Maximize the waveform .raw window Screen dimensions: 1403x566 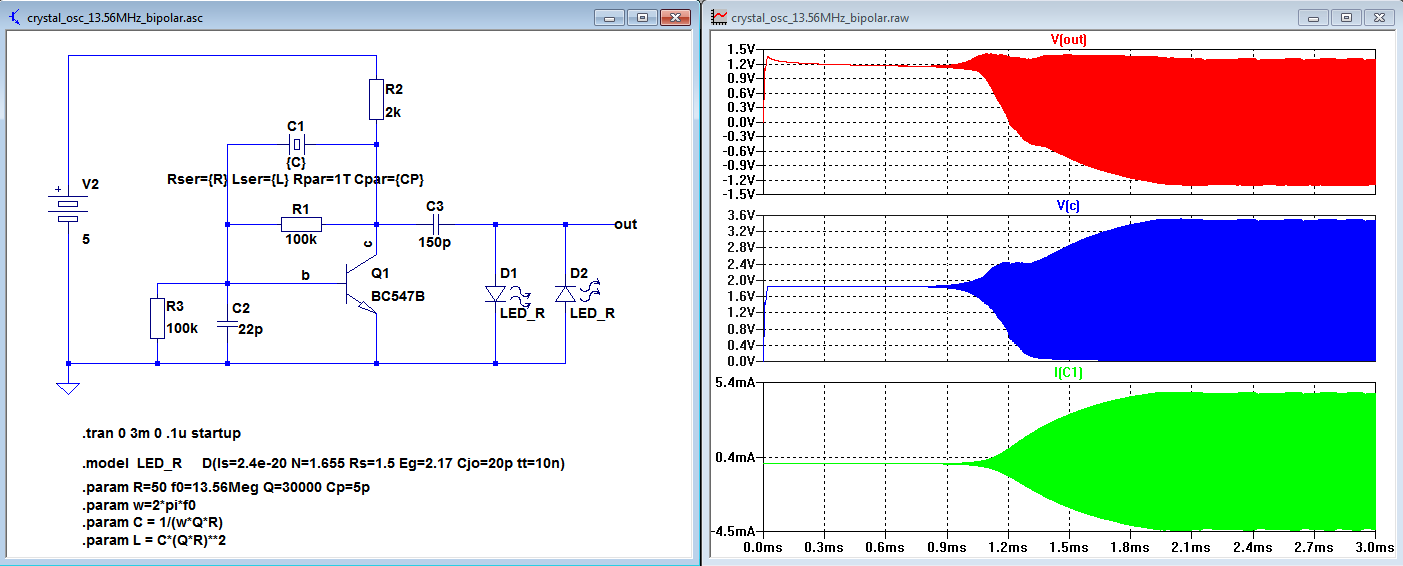[x=1347, y=18]
